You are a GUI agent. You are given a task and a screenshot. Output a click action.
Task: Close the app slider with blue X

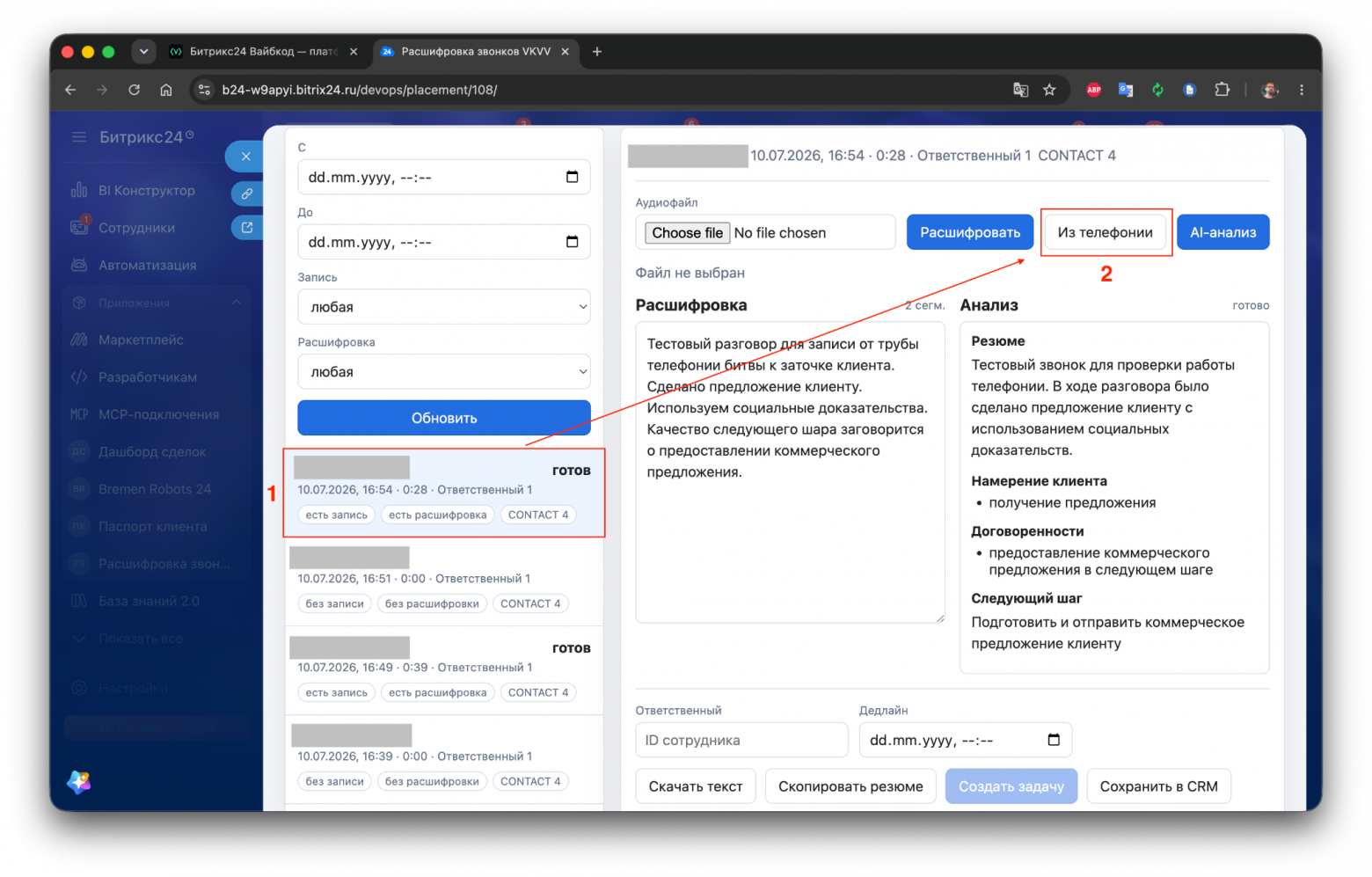click(245, 157)
